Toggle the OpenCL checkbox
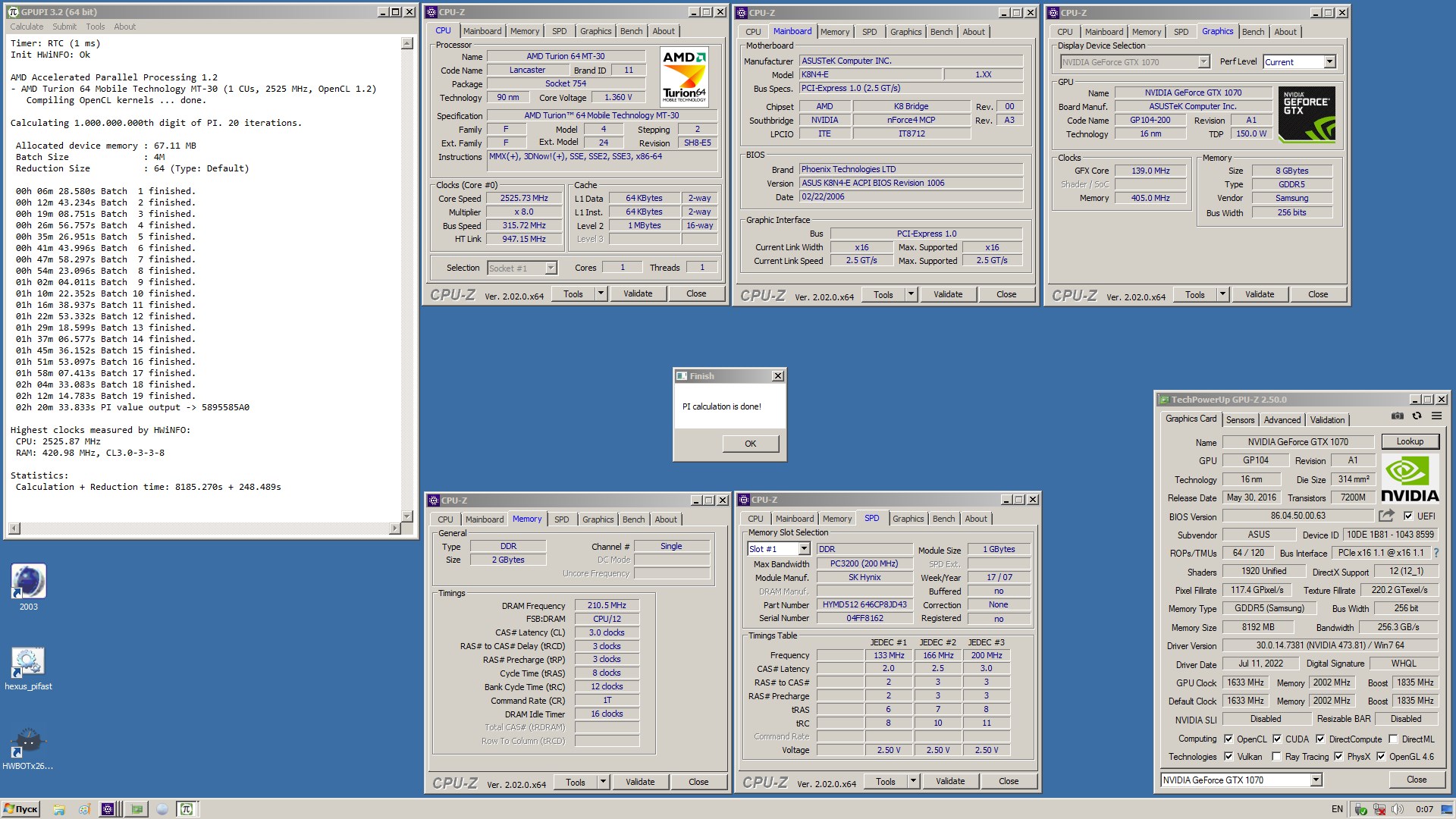Screen dimensions: 1456x819 tap(1228, 739)
